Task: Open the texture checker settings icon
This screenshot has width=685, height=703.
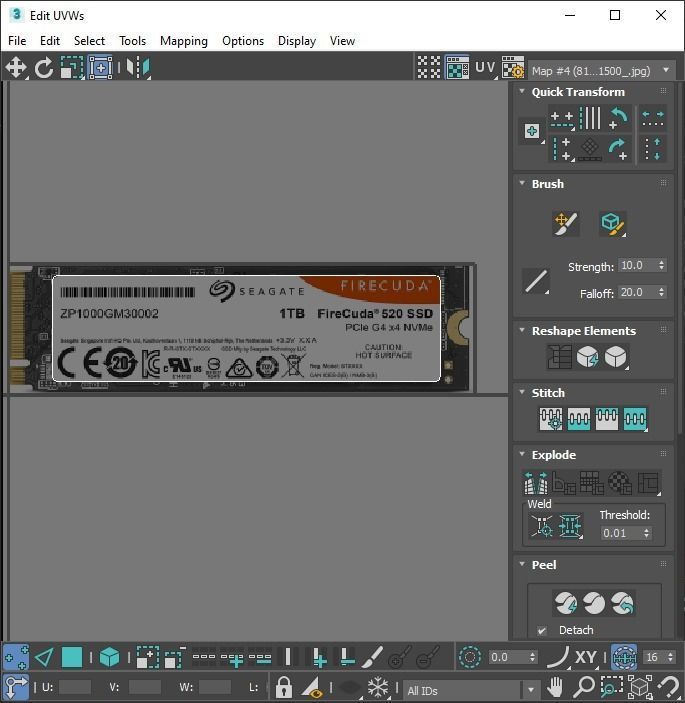Action: [513, 68]
